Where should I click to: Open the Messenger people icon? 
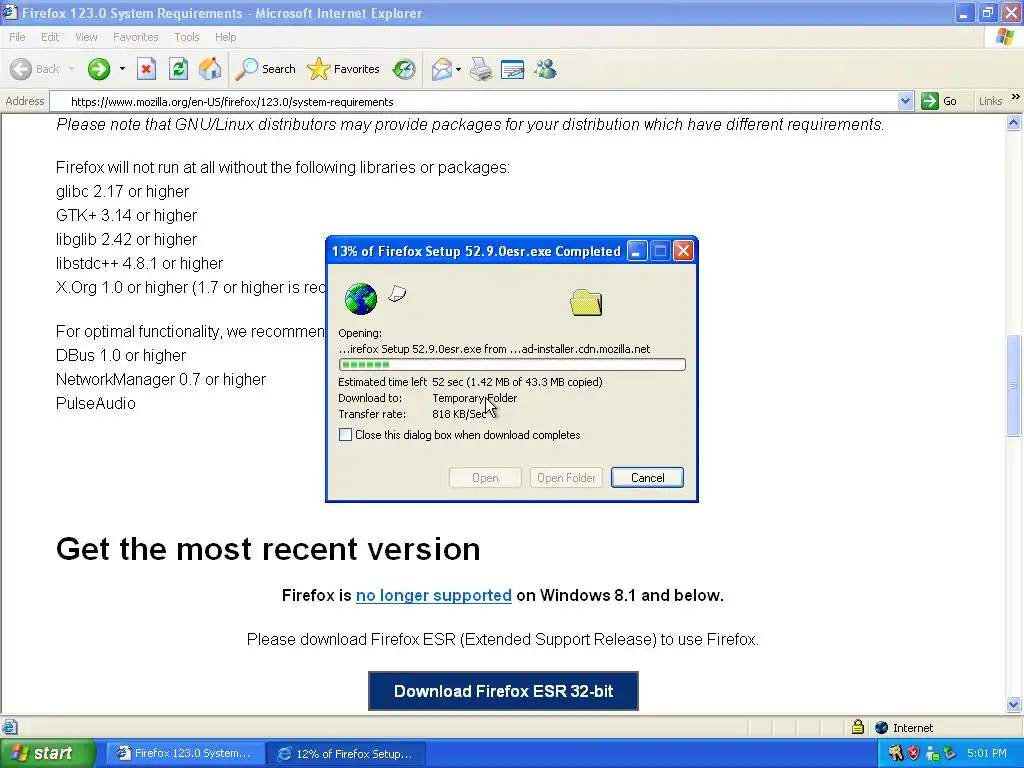(x=545, y=69)
